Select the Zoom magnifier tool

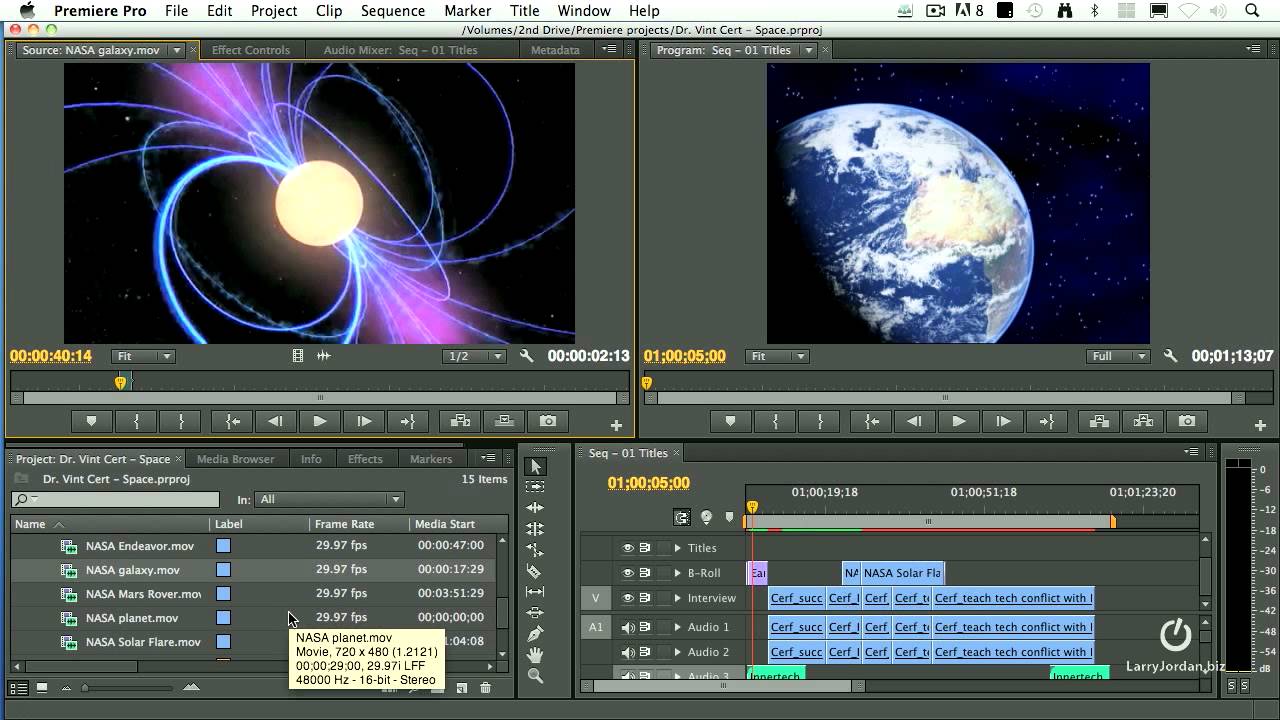pyautogui.click(x=535, y=676)
